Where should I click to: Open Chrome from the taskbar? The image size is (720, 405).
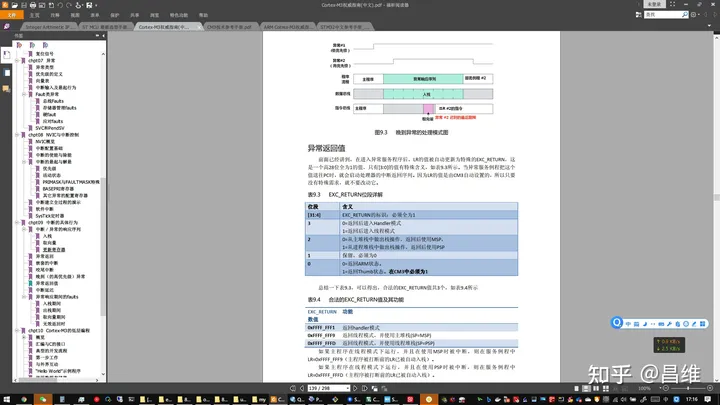pos(24,399)
